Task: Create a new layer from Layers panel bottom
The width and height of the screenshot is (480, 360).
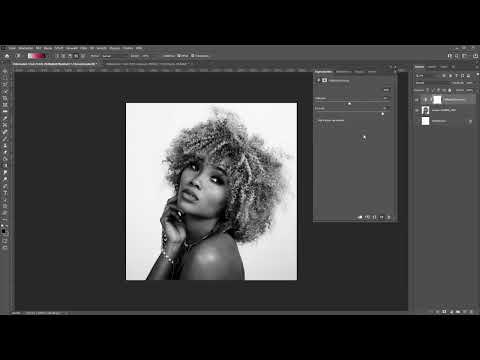Action: (465, 312)
